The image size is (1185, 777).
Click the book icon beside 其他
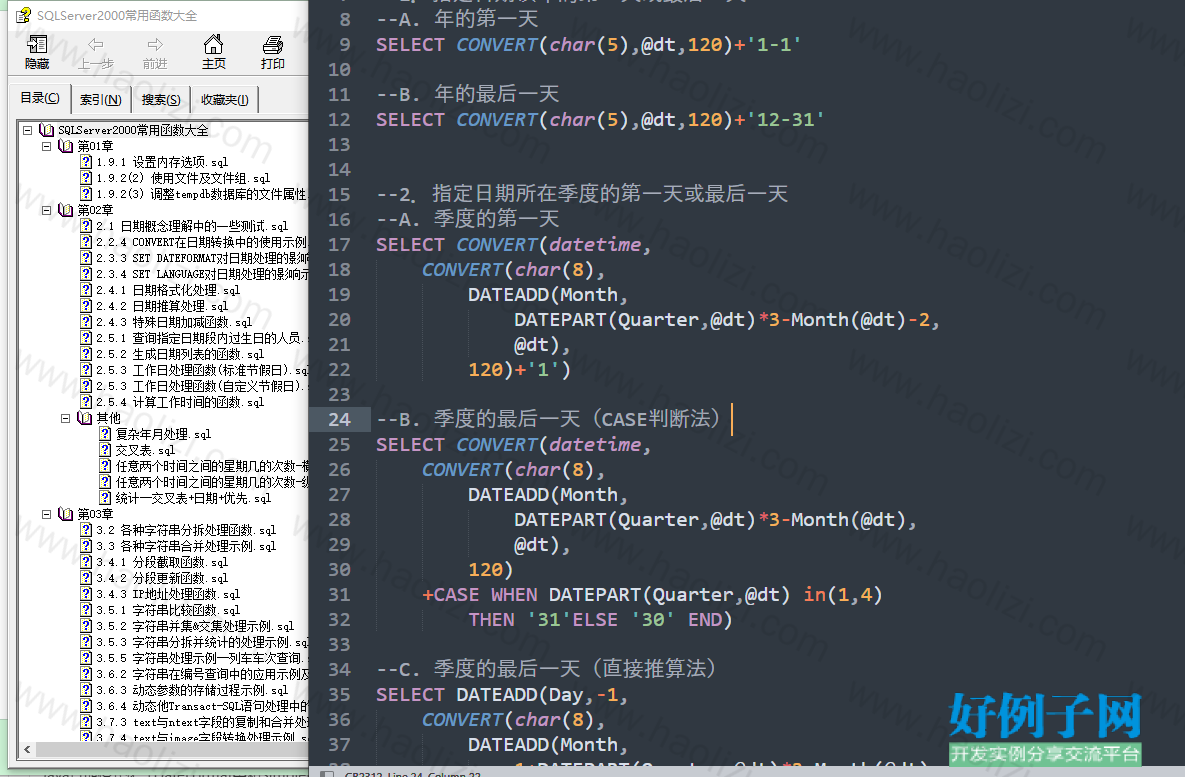(85, 418)
